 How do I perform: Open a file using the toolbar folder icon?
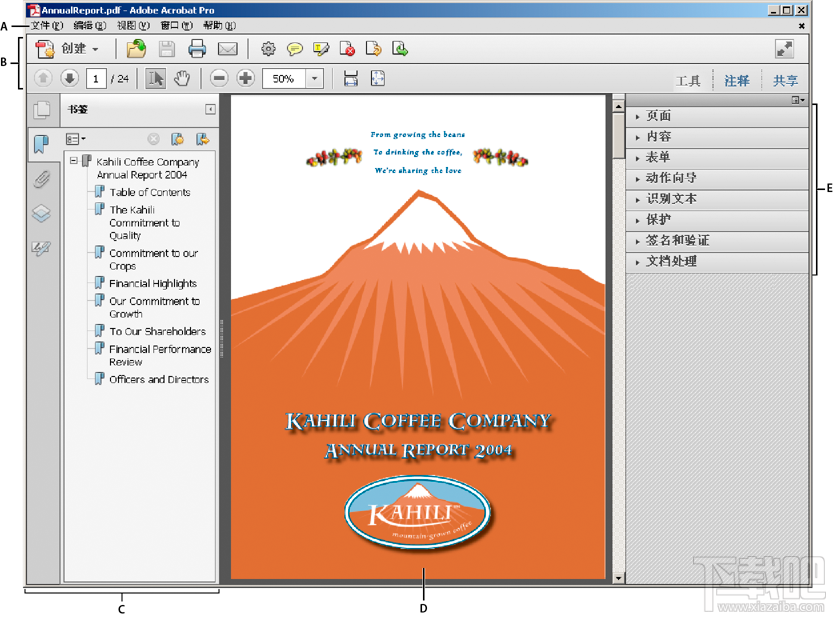pos(134,48)
